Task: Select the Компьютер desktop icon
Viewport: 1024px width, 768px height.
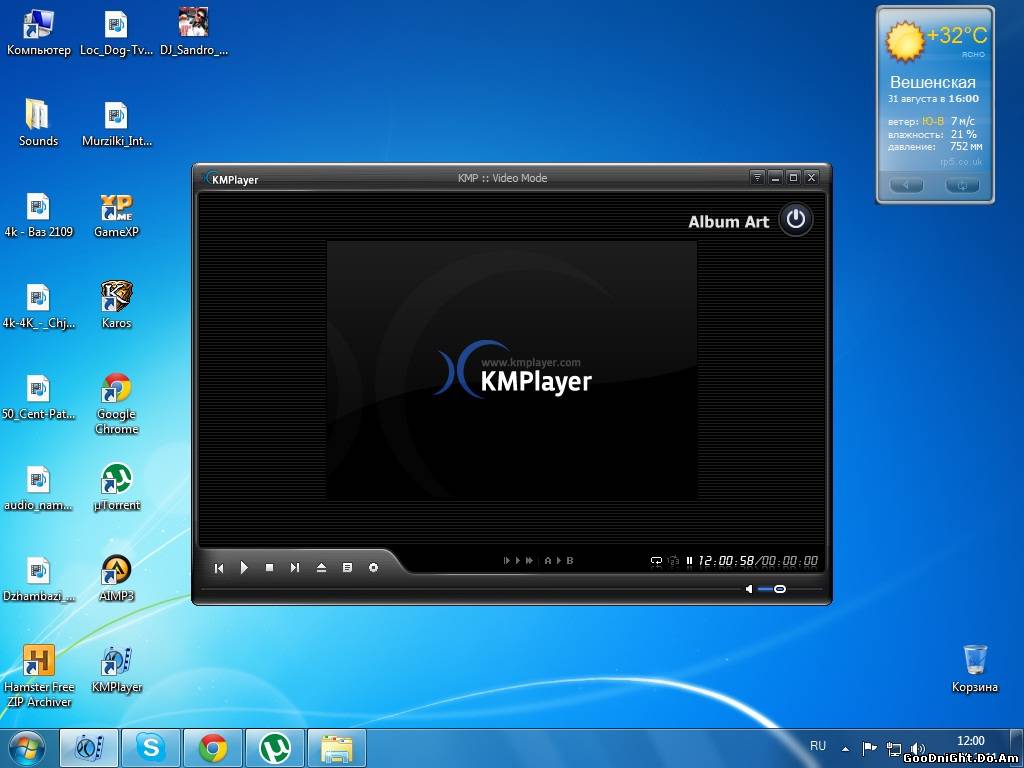Action: pos(39,32)
